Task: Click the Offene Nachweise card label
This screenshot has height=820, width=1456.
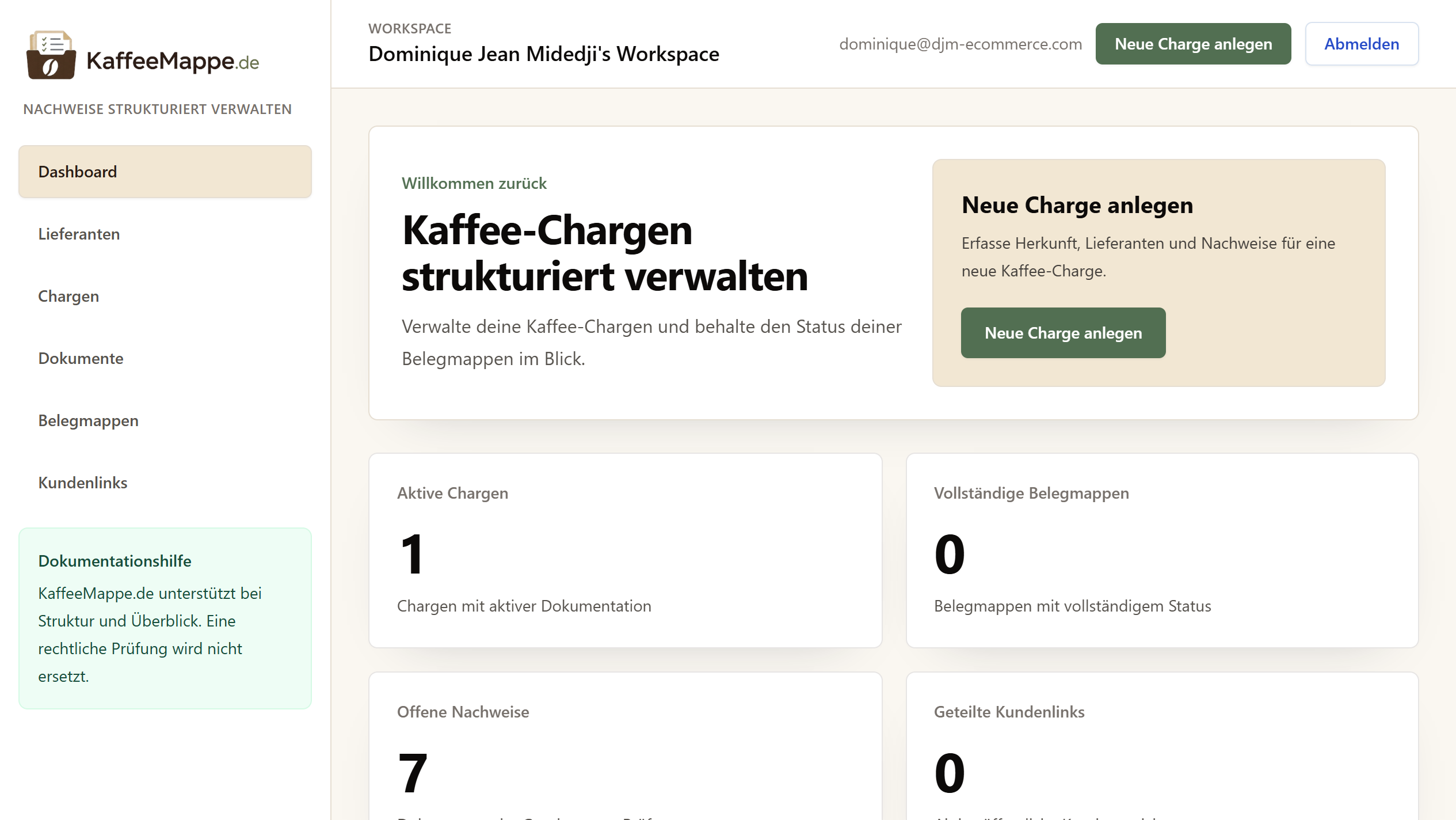Action: tap(463, 712)
